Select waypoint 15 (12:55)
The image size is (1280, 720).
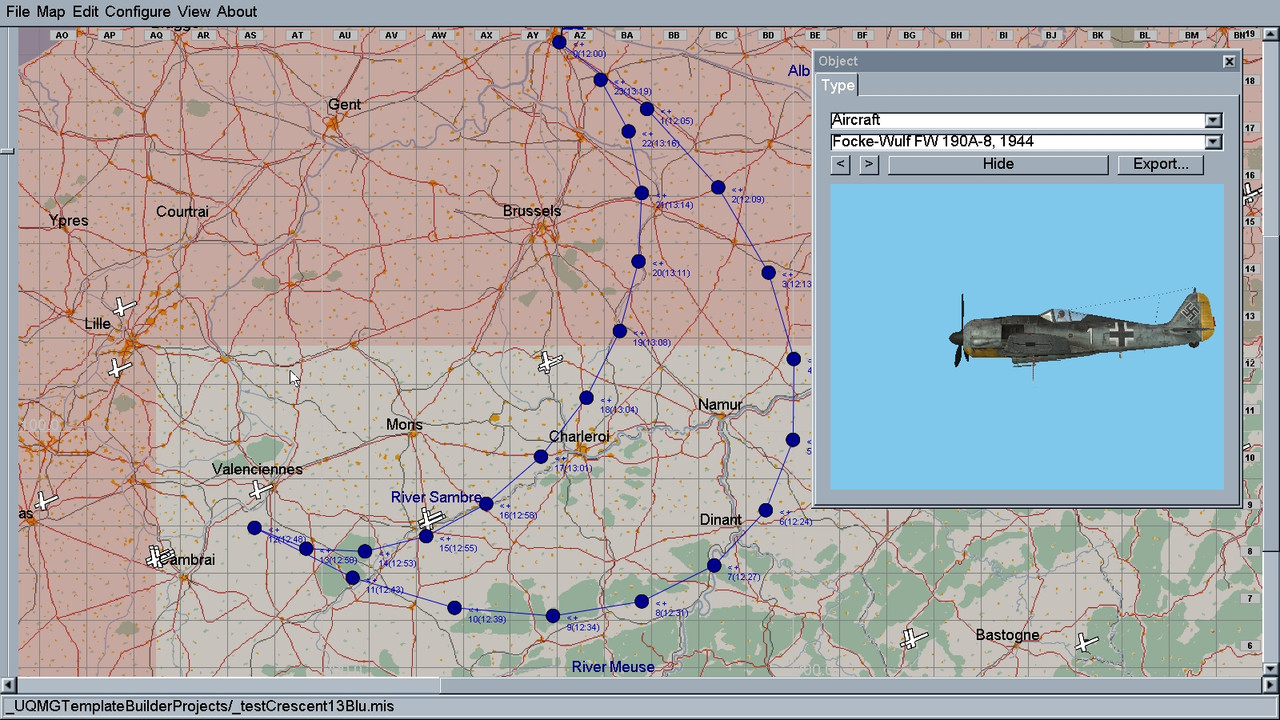[x=426, y=537]
